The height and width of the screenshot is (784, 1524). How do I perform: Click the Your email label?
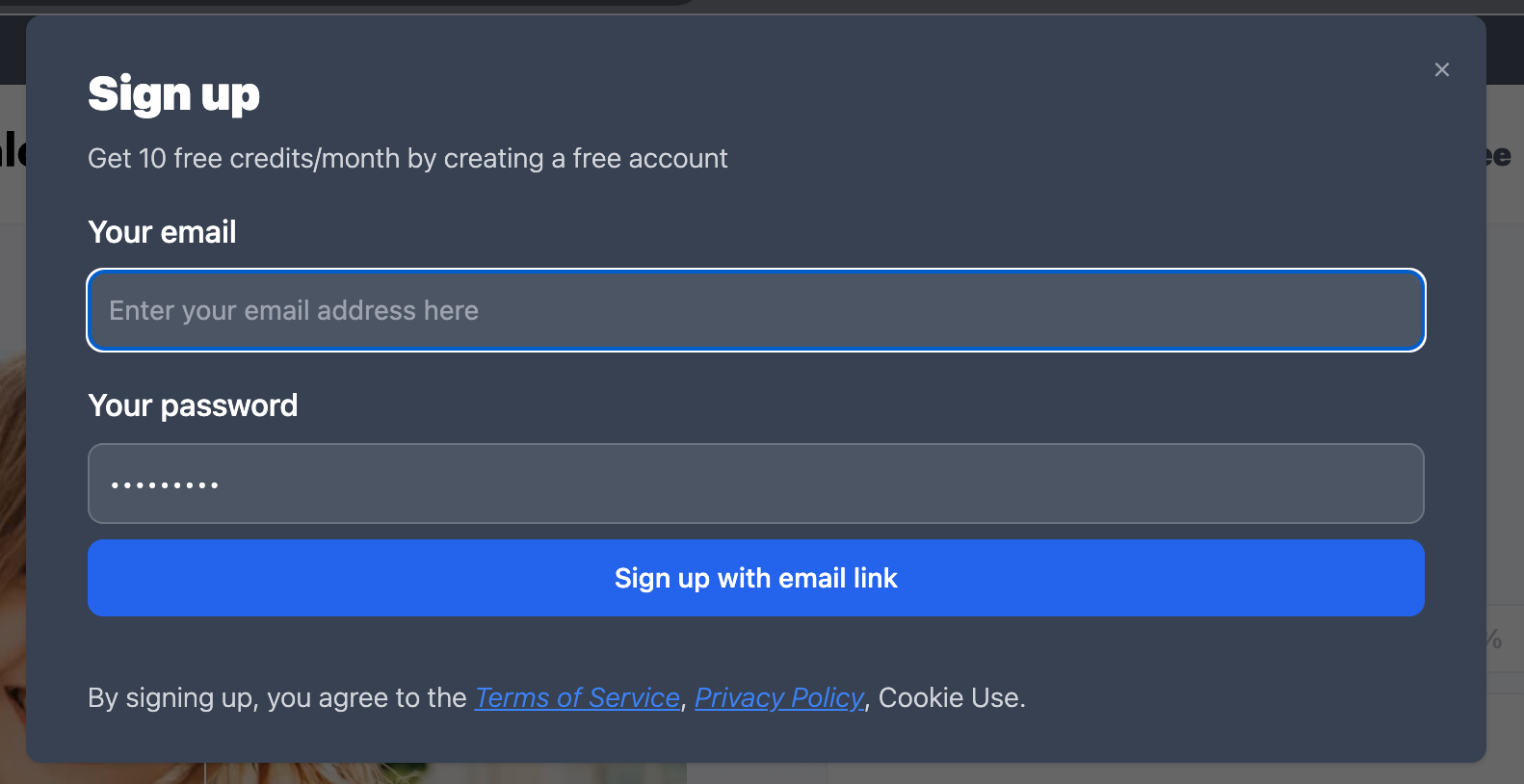click(162, 232)
